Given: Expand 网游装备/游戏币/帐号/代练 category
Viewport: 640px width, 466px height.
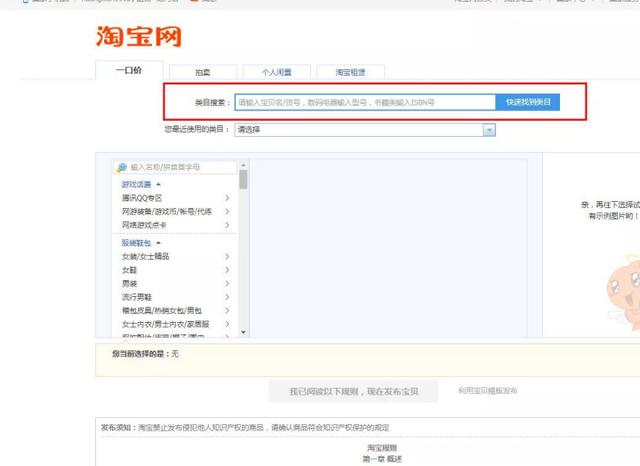Looking at the screenshot, I should [227, 212].
